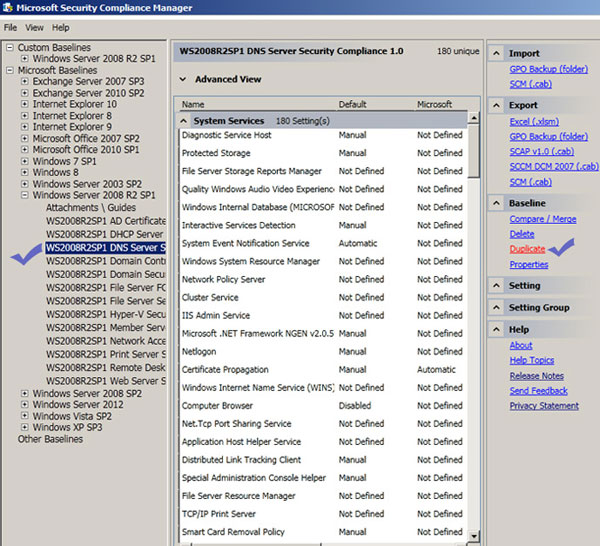Expand the Windows 7 SP1 node

click(24, 161)
